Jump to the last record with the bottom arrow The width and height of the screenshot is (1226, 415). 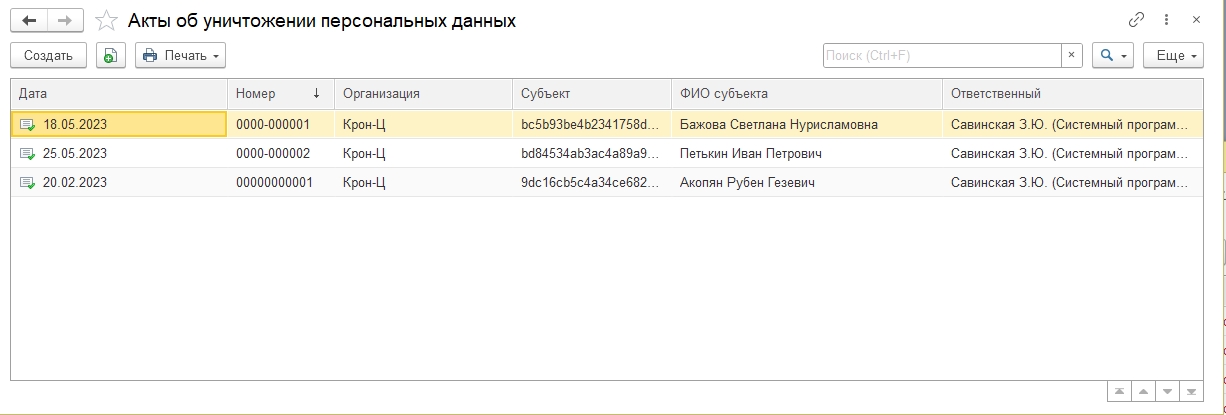coord(1191,389)
